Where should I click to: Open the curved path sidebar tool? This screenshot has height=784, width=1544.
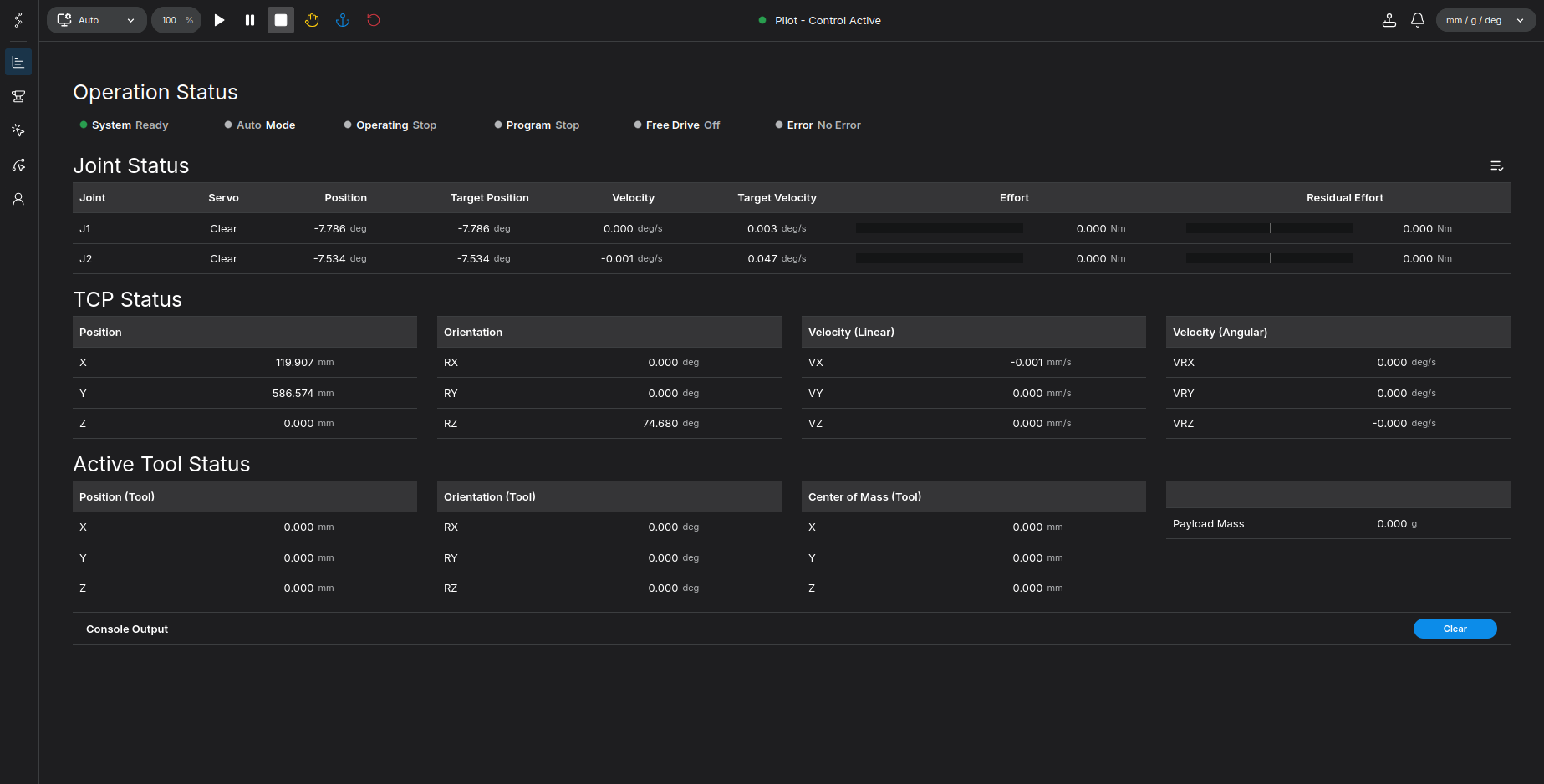click(18, 165)
